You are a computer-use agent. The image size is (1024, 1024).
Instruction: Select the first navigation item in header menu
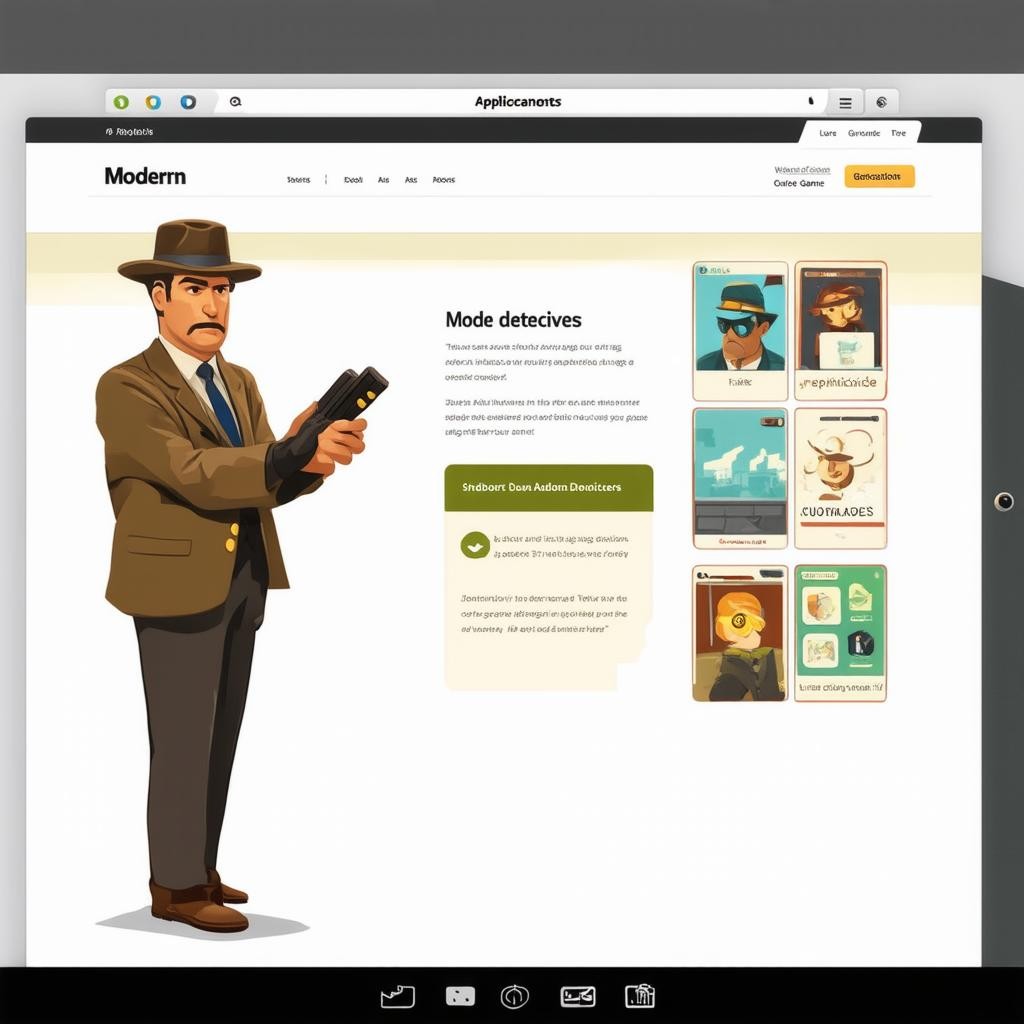point(298,180)
